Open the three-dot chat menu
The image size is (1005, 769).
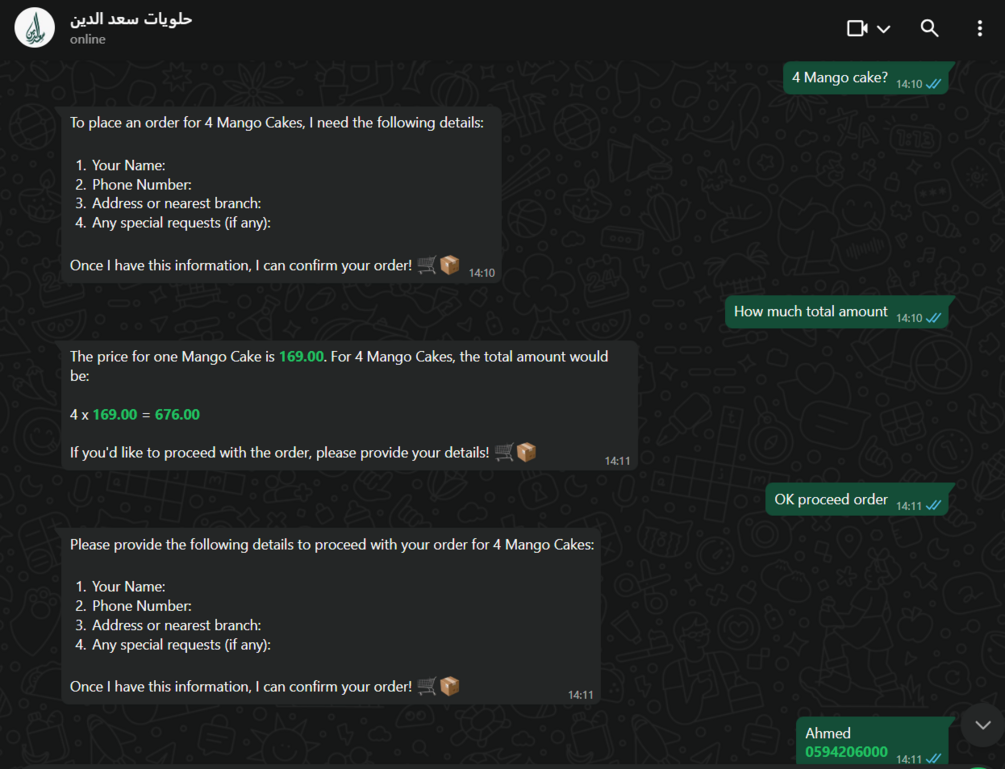[x=979, y=28]
